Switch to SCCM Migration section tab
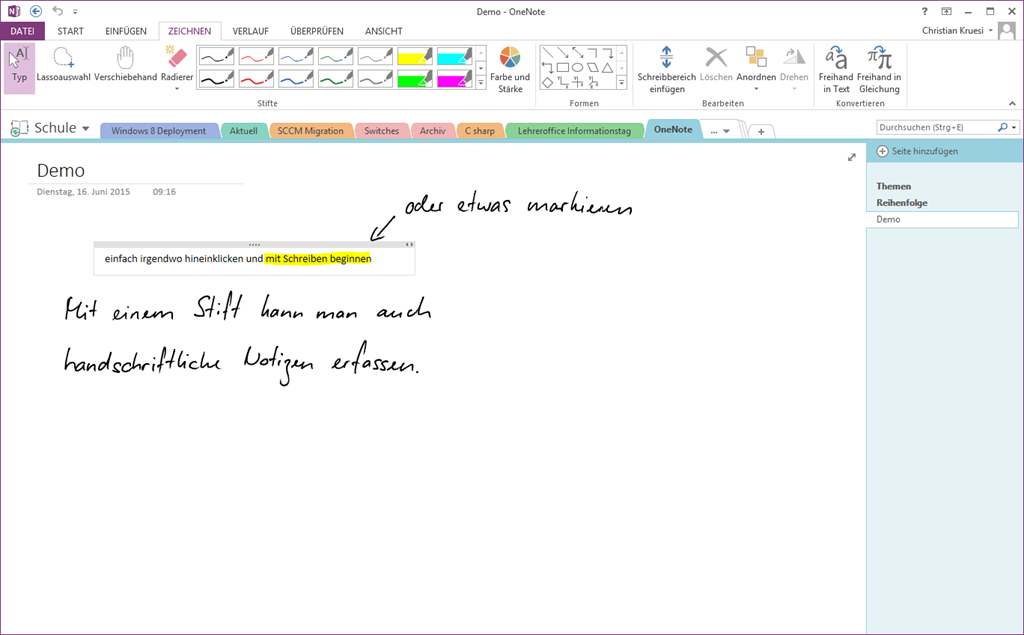The height and width of the screenshot is (635, 1024). point(310,131)
